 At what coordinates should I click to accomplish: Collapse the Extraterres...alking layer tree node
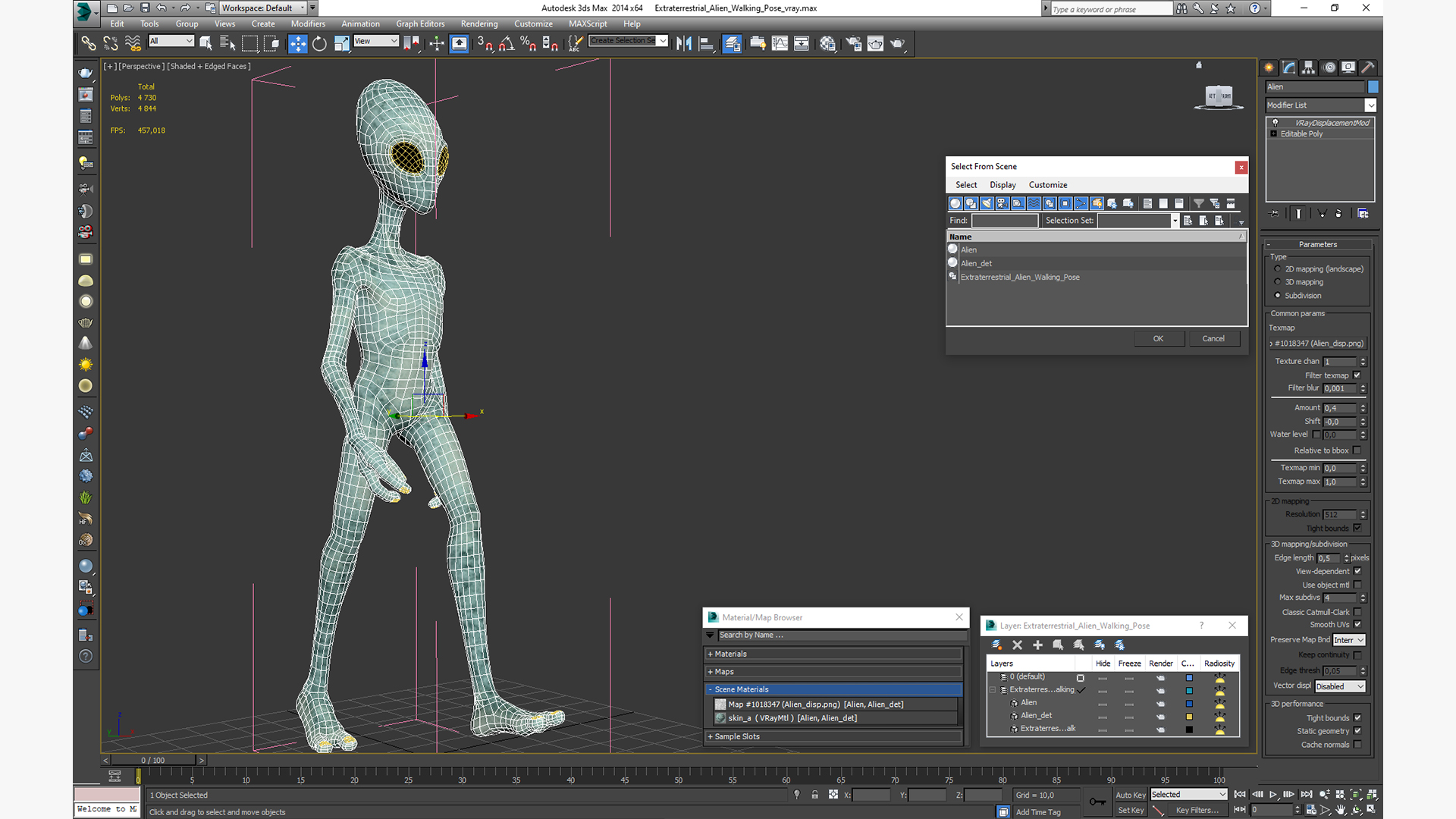[x=993, y=690]
